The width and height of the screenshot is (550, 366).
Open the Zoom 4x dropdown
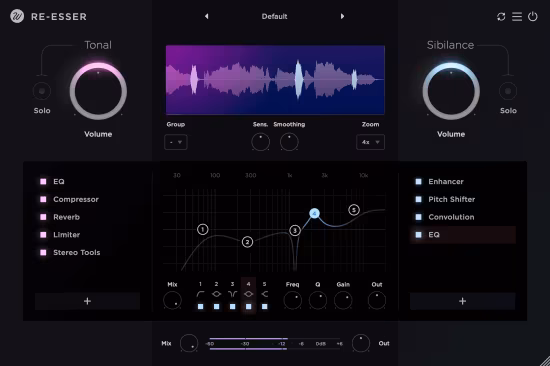[370, 142]
